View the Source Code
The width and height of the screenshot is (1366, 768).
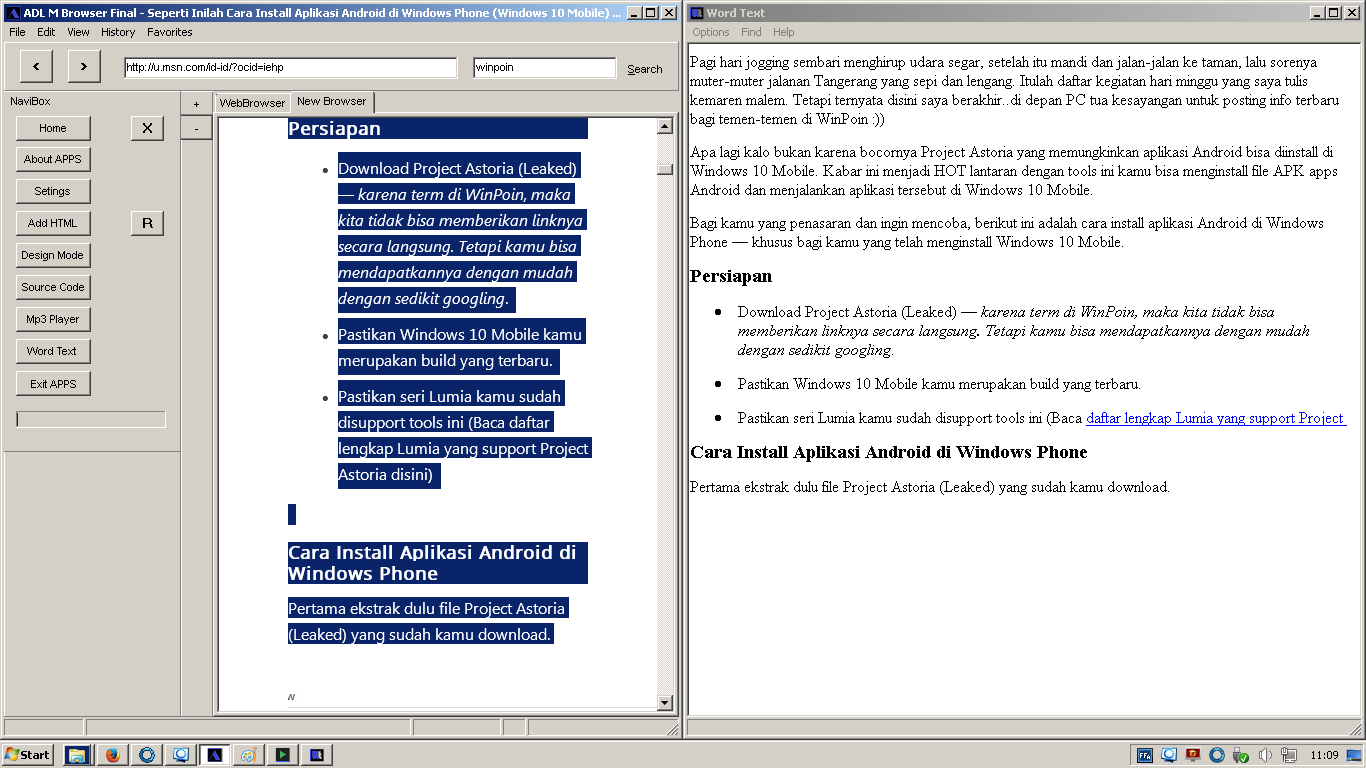(x=53, y=287)
